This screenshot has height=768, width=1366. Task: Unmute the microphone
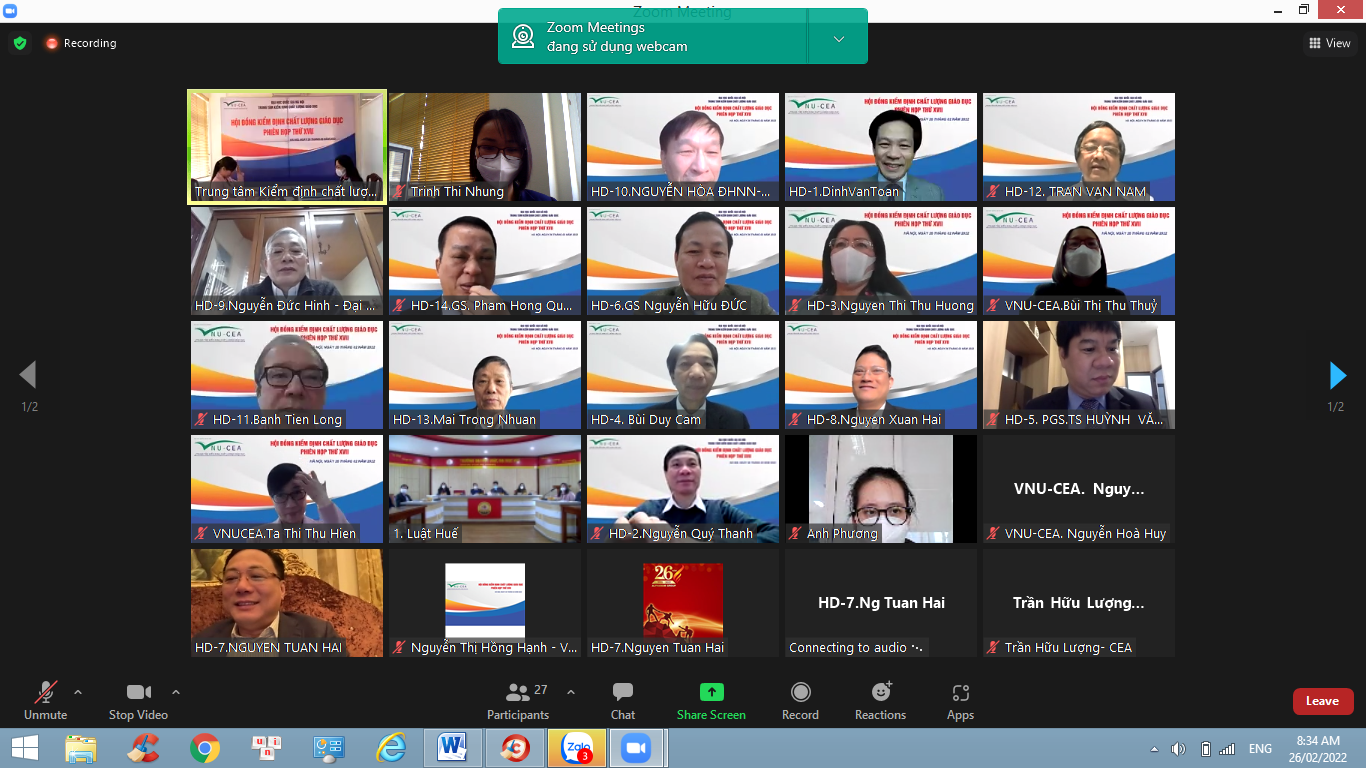(45, 700)
